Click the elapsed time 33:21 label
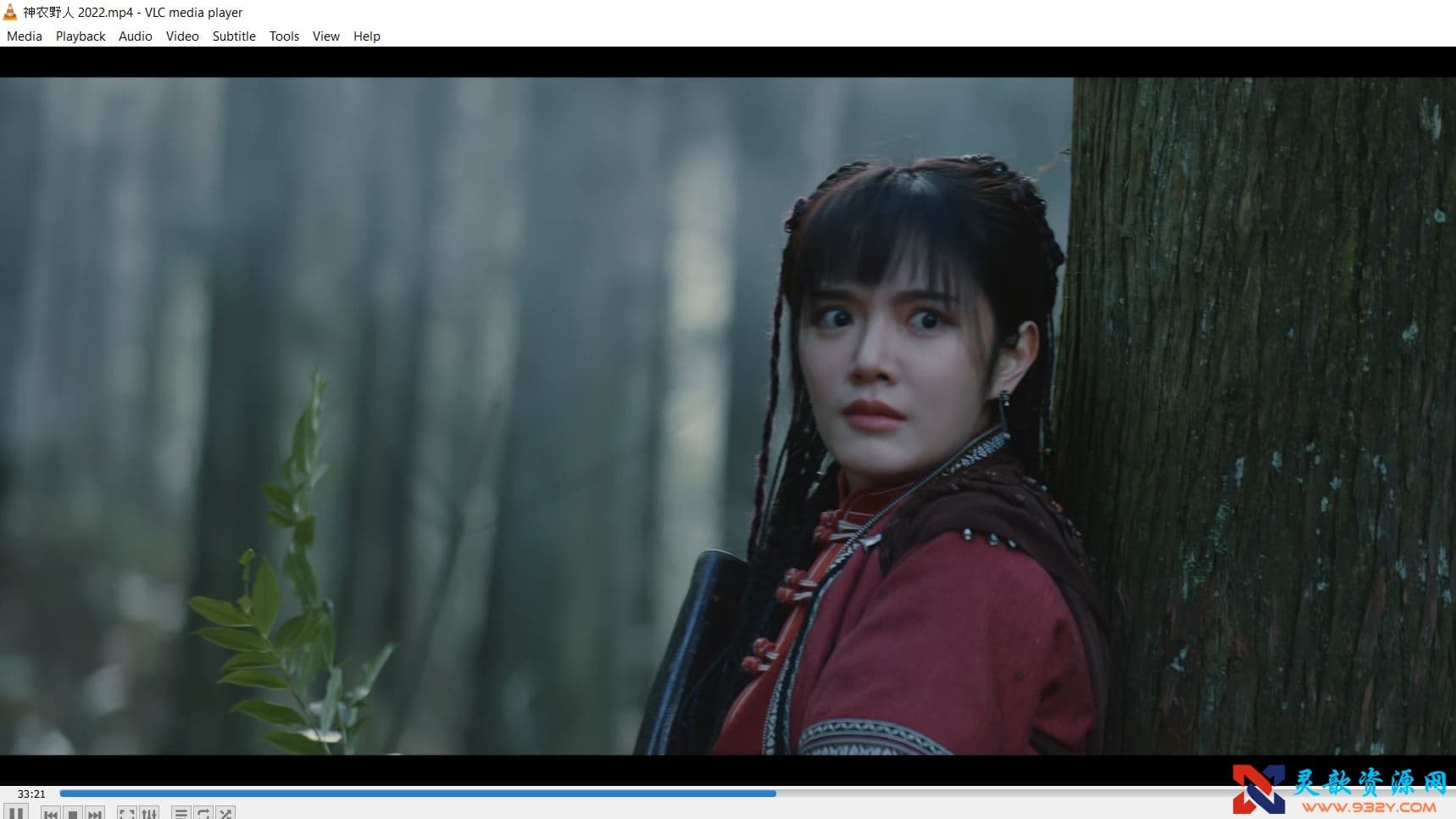The width and height of the screenshot is (1456, 819). (x=31, y=794)
